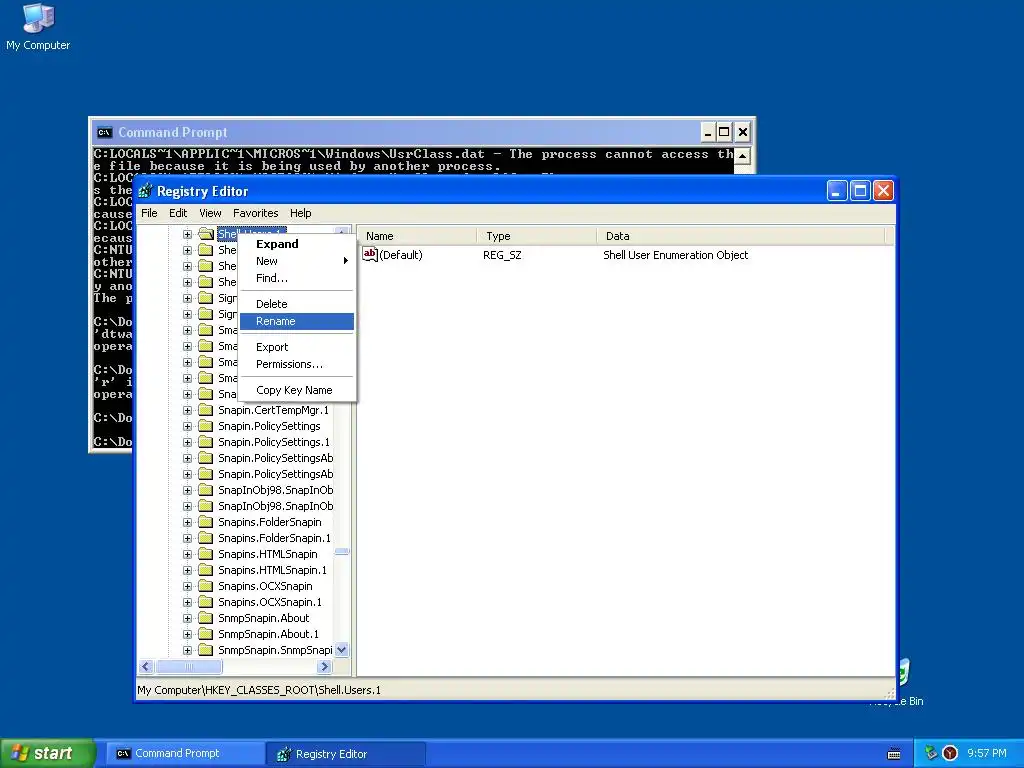Click tree vertical scrollbar down arrow
Image resolution: width=1024 pixels, height=768 pixels.
coord(342,650)
